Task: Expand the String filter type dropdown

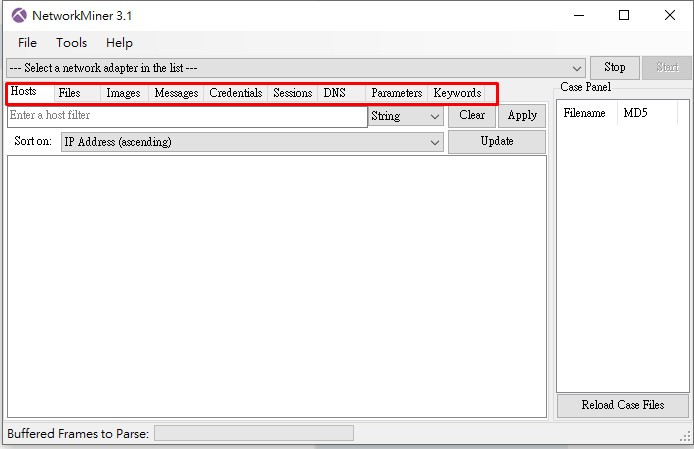Action: pyautogui.click(x=406, y=116)
